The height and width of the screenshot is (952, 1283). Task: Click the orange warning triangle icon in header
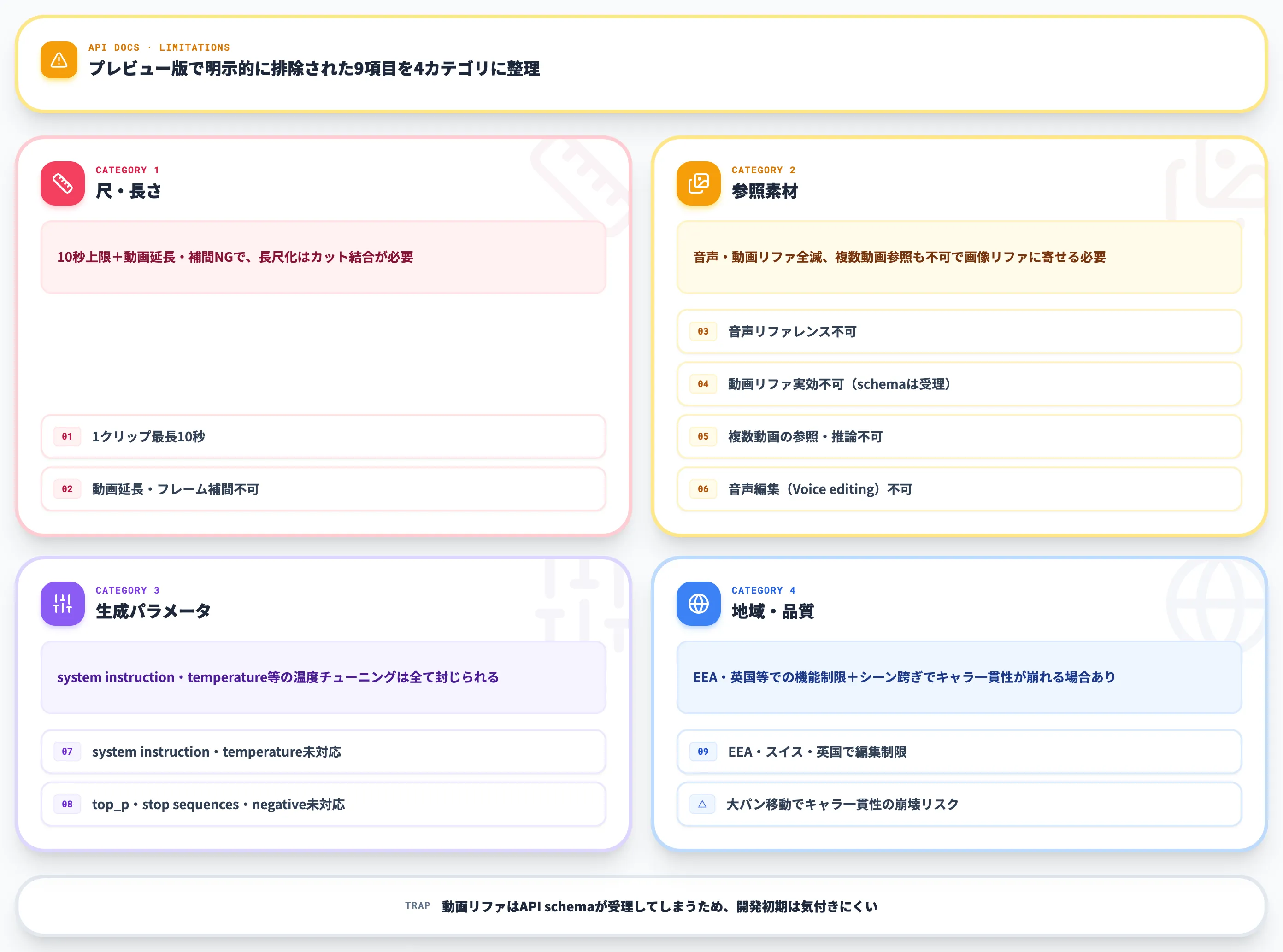click(x=59, y=60)
